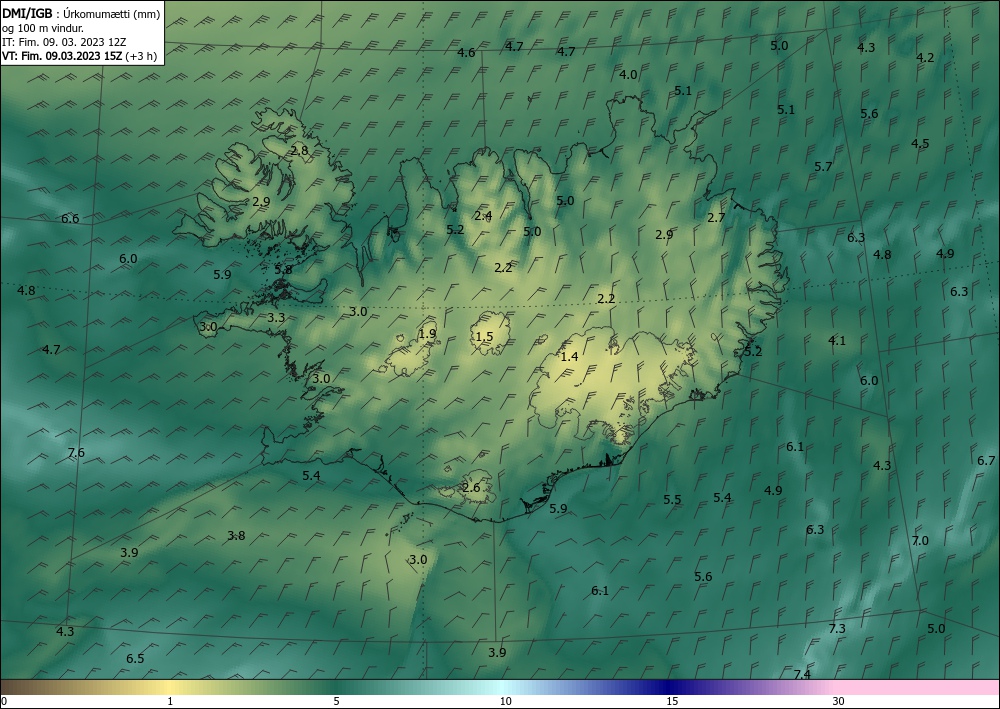This screenshot has height=709, width=1000.
Task: Click the 7.3 value in the southeast ocean
Action: coord(837,628)
